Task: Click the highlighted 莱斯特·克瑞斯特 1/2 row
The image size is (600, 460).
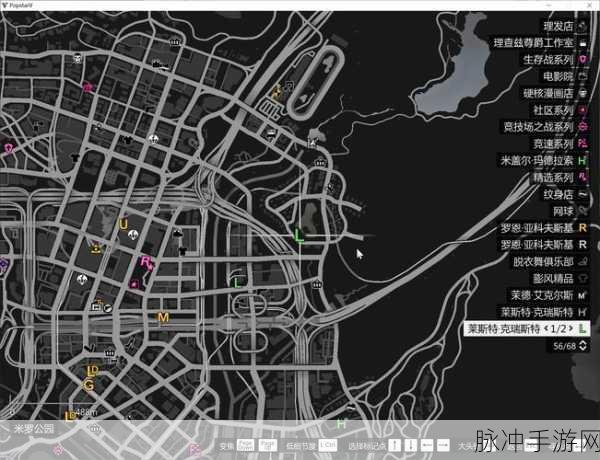Action: (x=527, y=329)
